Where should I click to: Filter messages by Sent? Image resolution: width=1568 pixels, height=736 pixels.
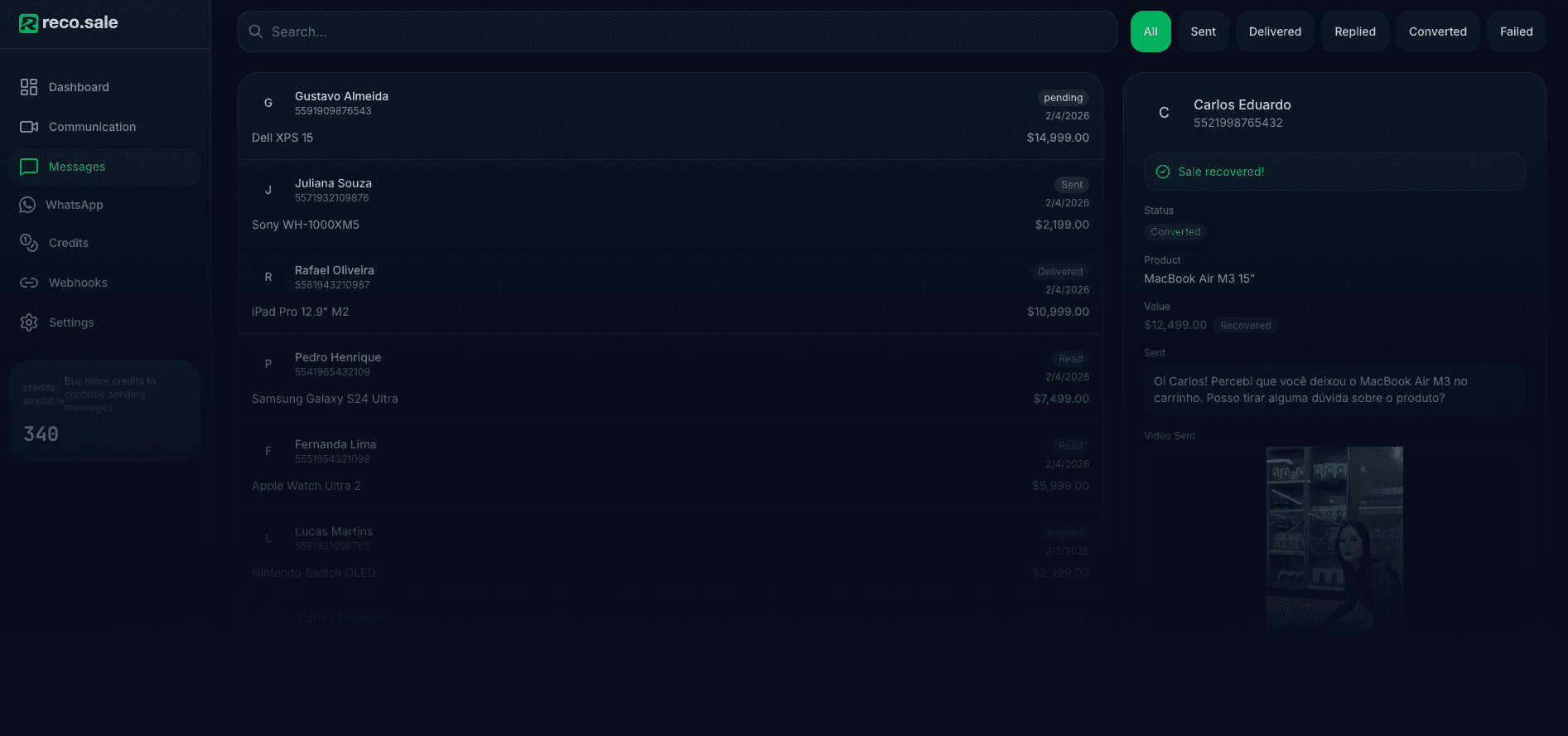point(1204,31)
